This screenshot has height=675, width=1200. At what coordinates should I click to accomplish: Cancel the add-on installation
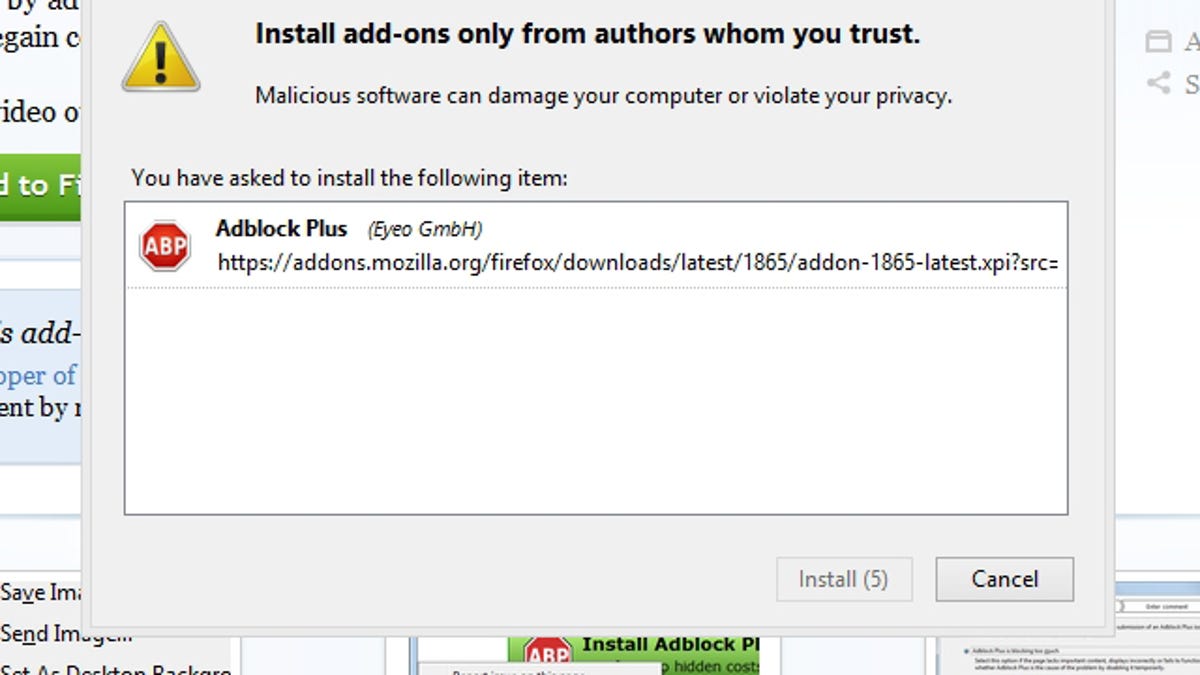point(1004,579)
